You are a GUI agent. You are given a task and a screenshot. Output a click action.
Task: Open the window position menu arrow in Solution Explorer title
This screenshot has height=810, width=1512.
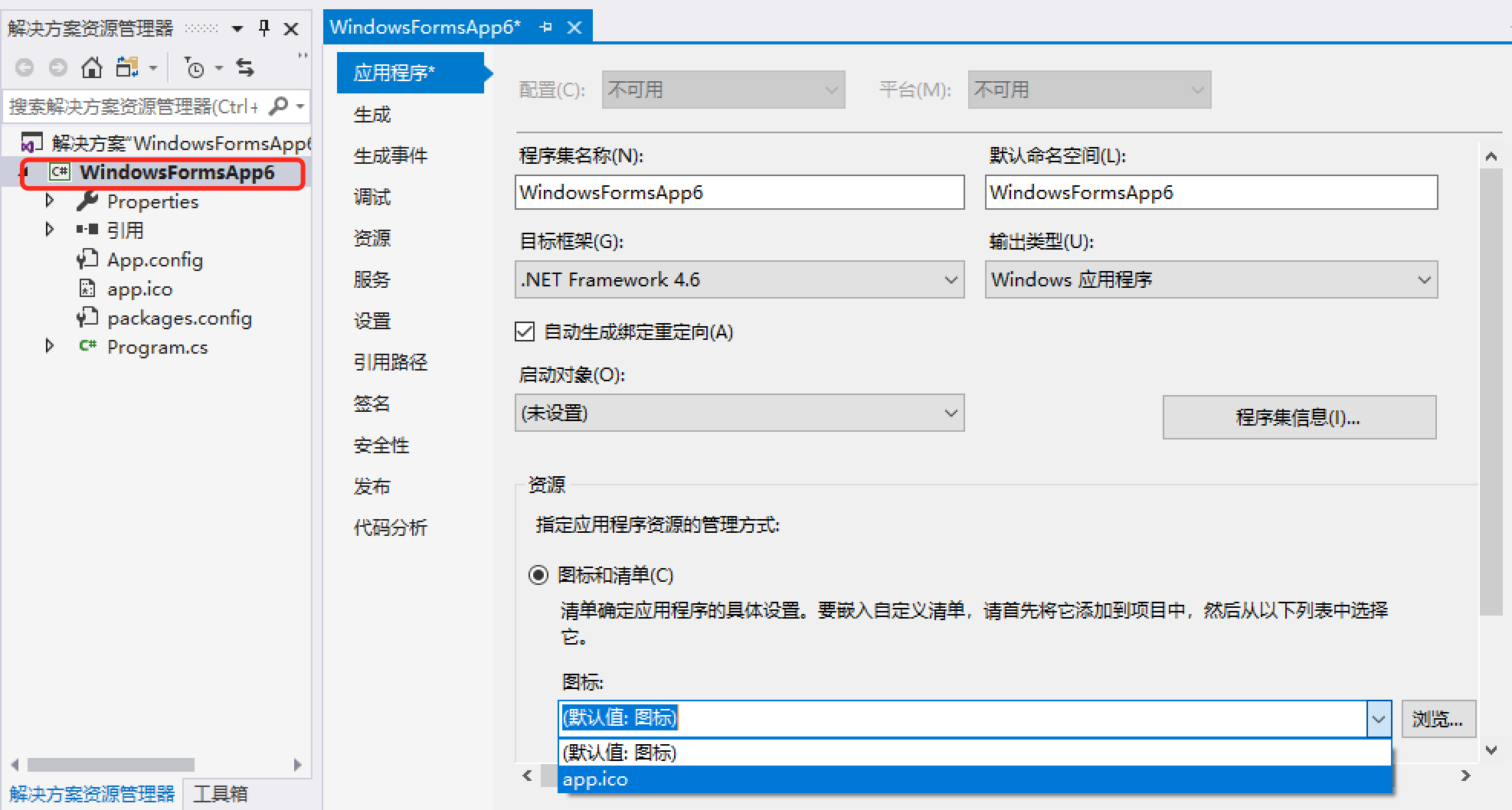(237, 29)
